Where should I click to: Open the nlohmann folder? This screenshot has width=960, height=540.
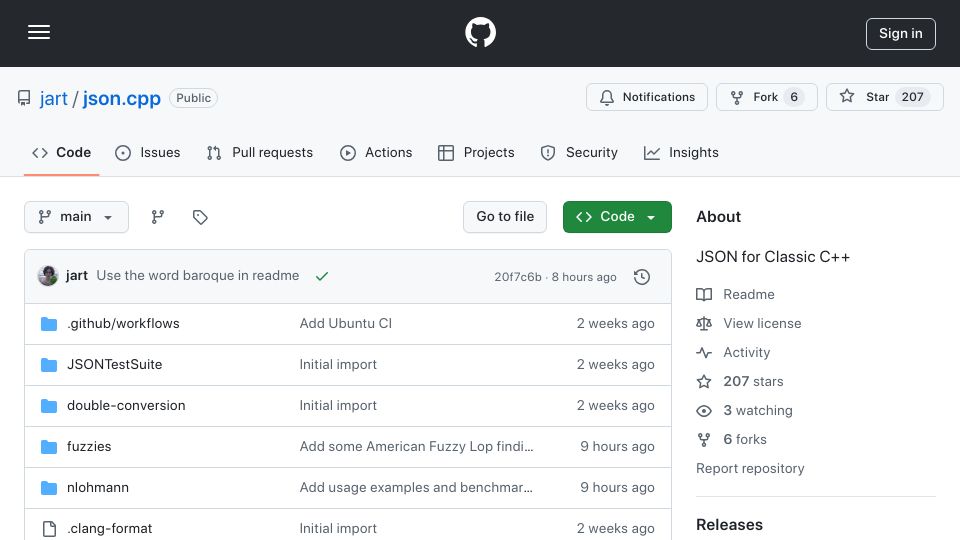[x=98, y=487]
